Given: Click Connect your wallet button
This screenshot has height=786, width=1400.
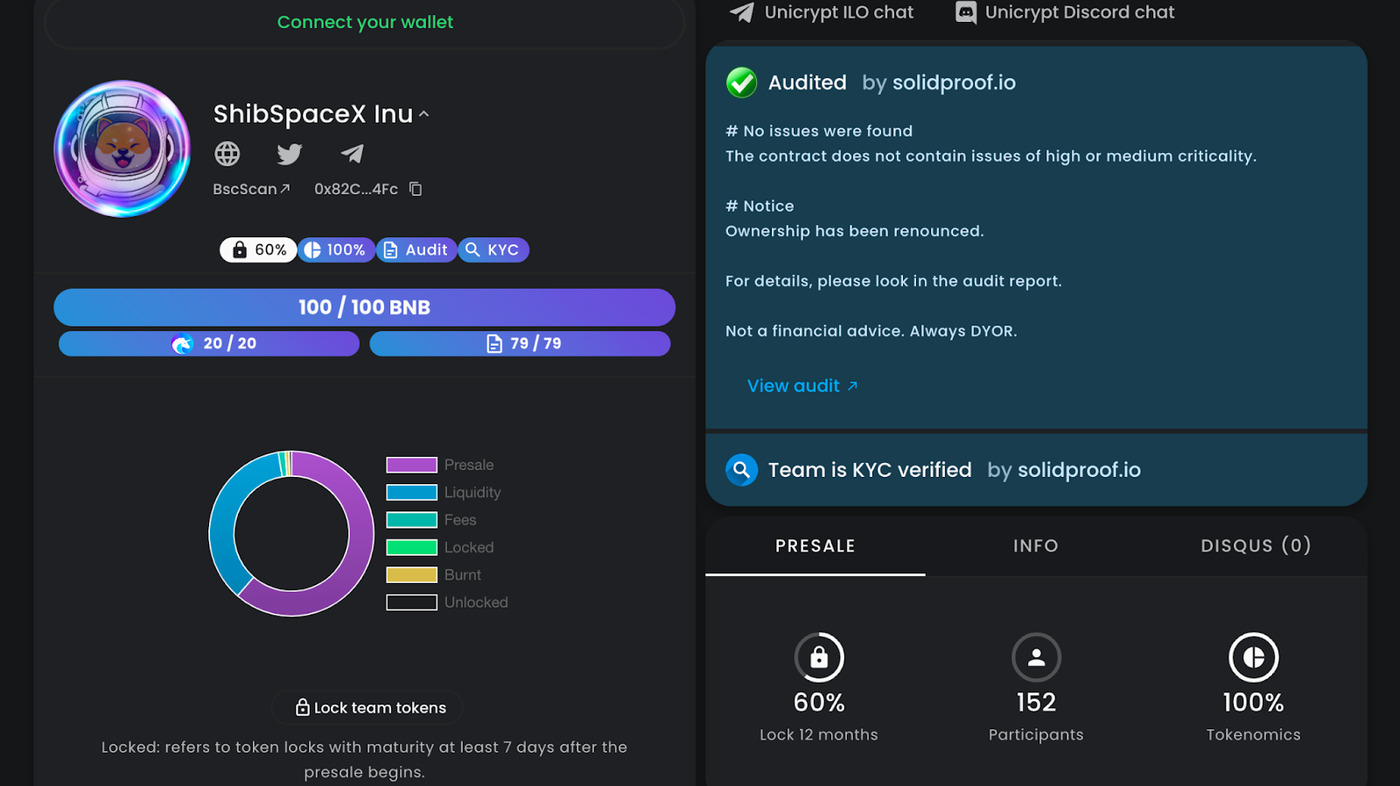Looking at the screenshot, I should (x=365, y=22).
